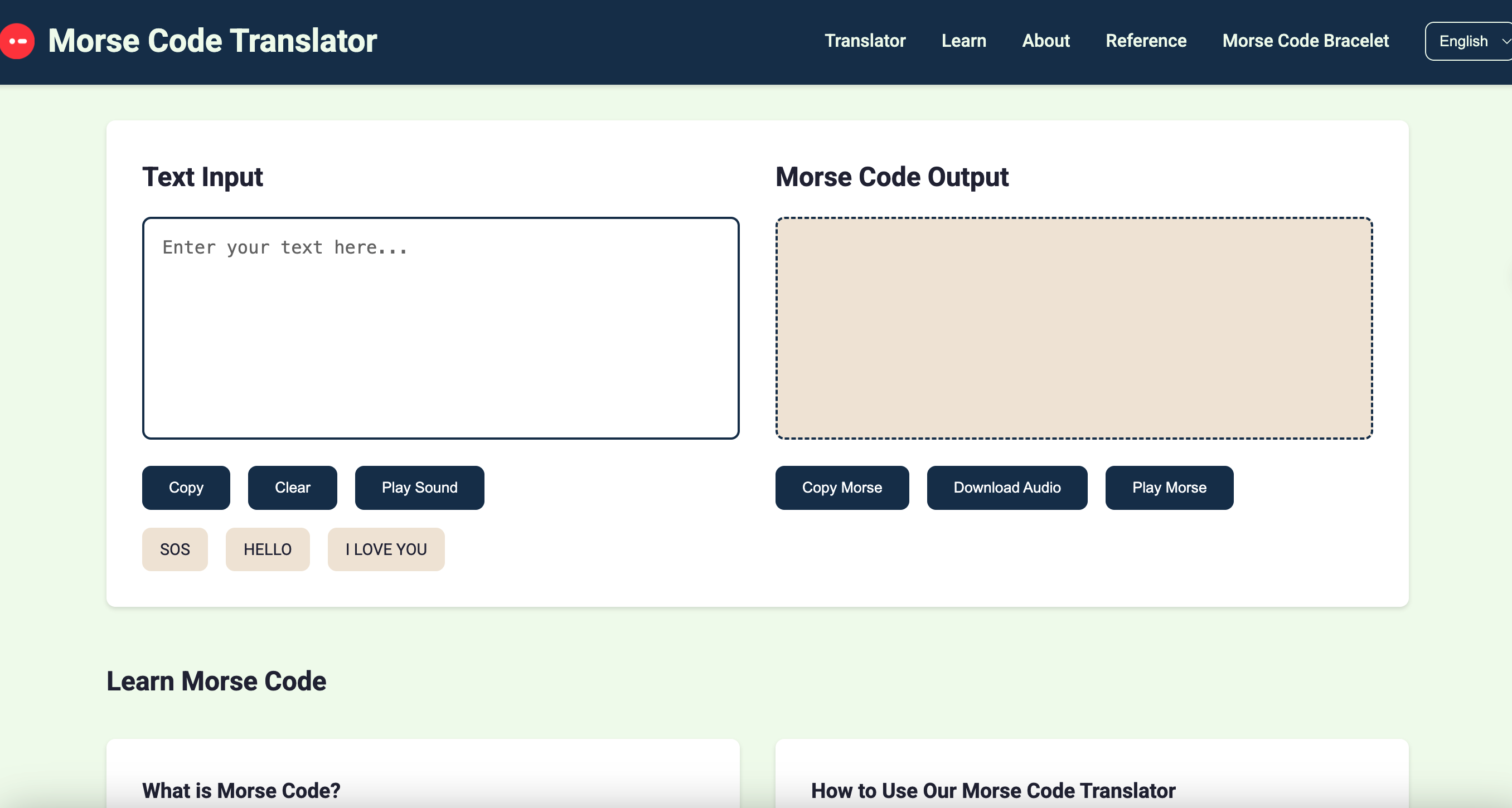Select the SOS quick phrase chip
The image size is (1512, 808).
175,549
